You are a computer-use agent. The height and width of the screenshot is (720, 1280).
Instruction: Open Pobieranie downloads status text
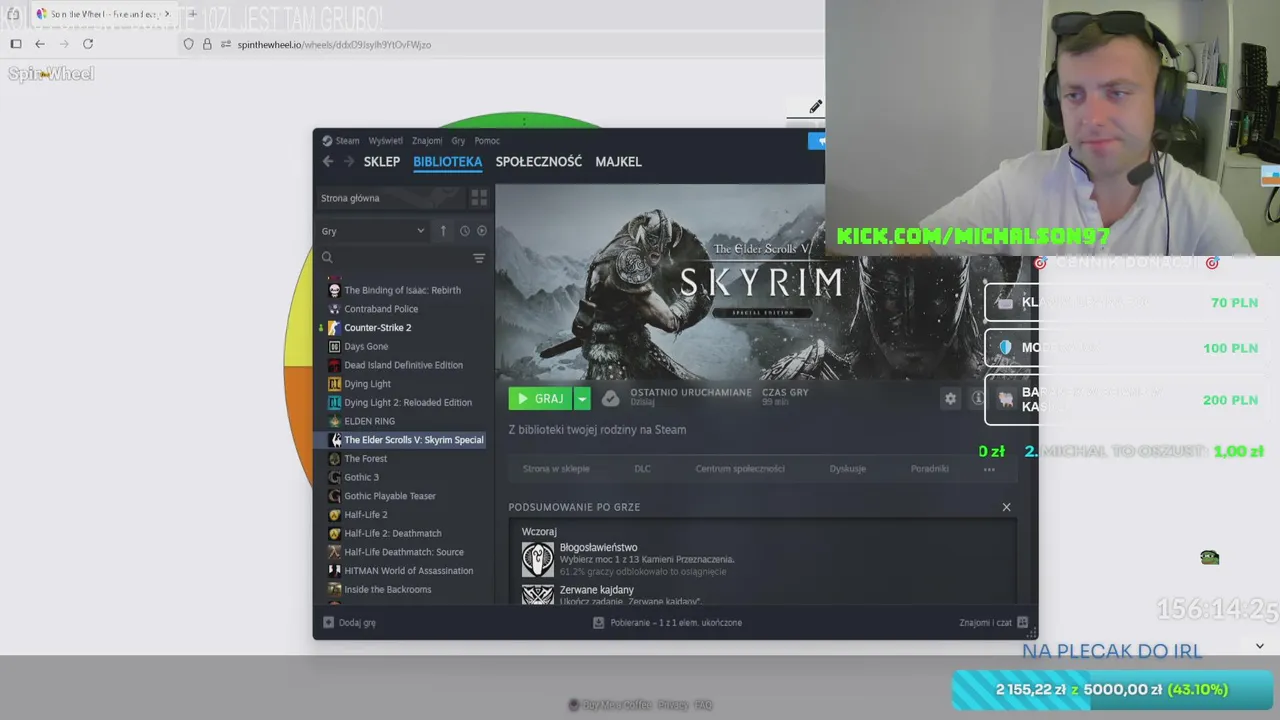[x=676, y=622]
